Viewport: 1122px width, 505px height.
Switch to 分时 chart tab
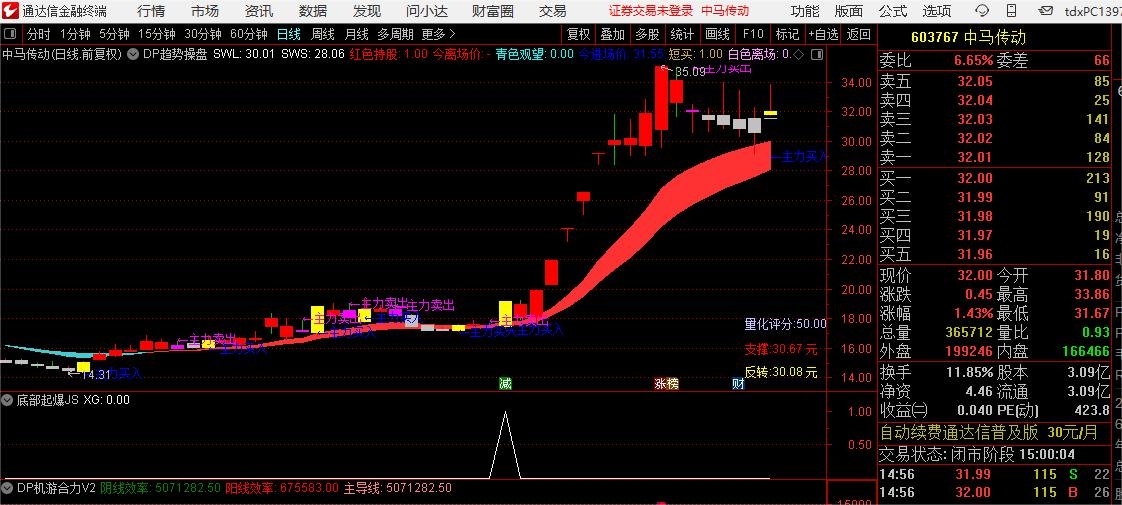(x=39, y=34)
